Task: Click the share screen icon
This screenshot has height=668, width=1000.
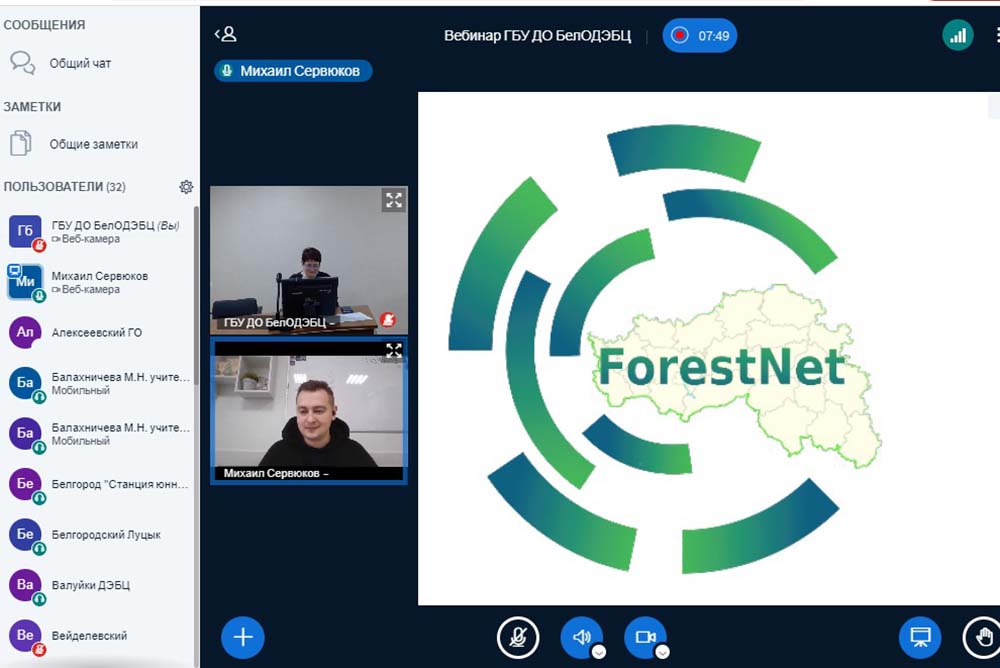Action: coord(920,637)
